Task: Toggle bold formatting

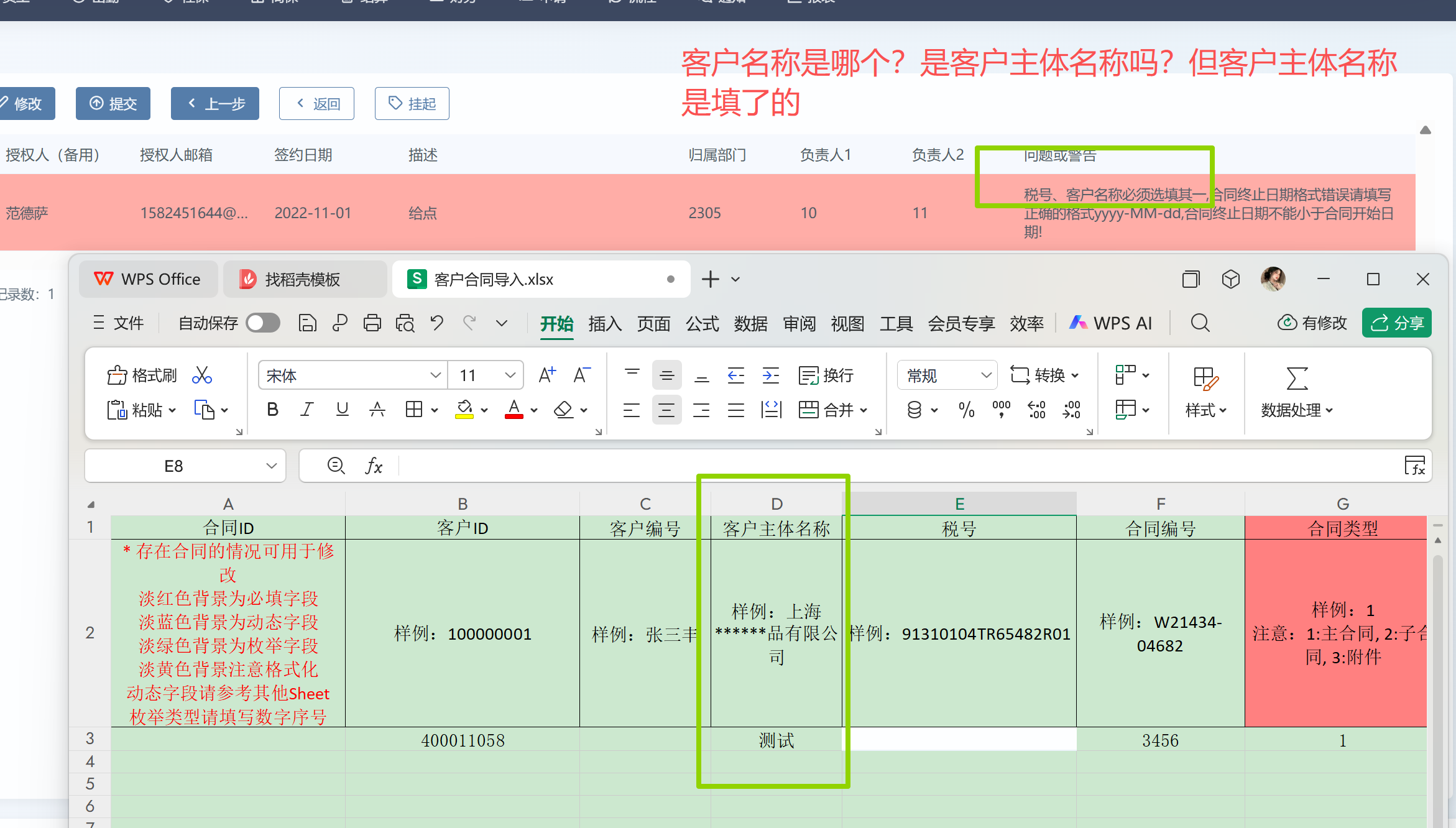Action: [272, 410]
